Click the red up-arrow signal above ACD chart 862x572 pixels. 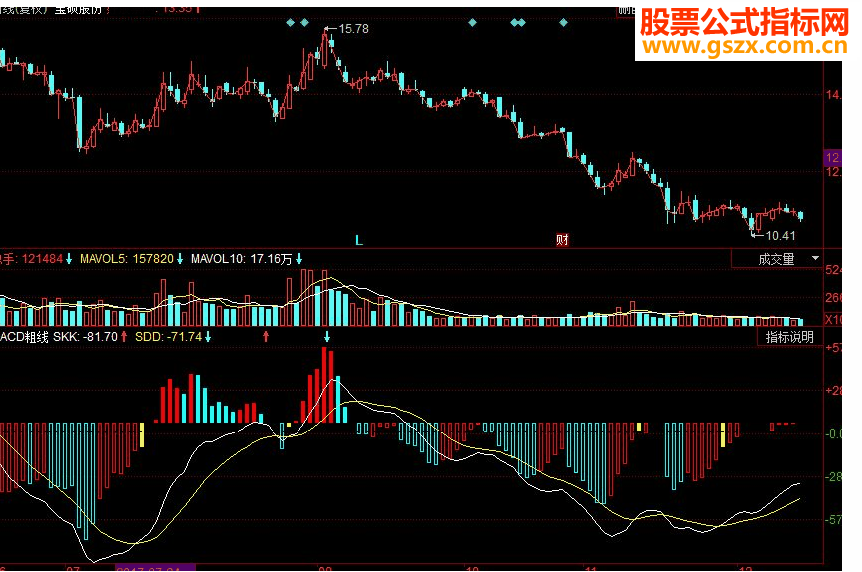click(x=266, y=336)
